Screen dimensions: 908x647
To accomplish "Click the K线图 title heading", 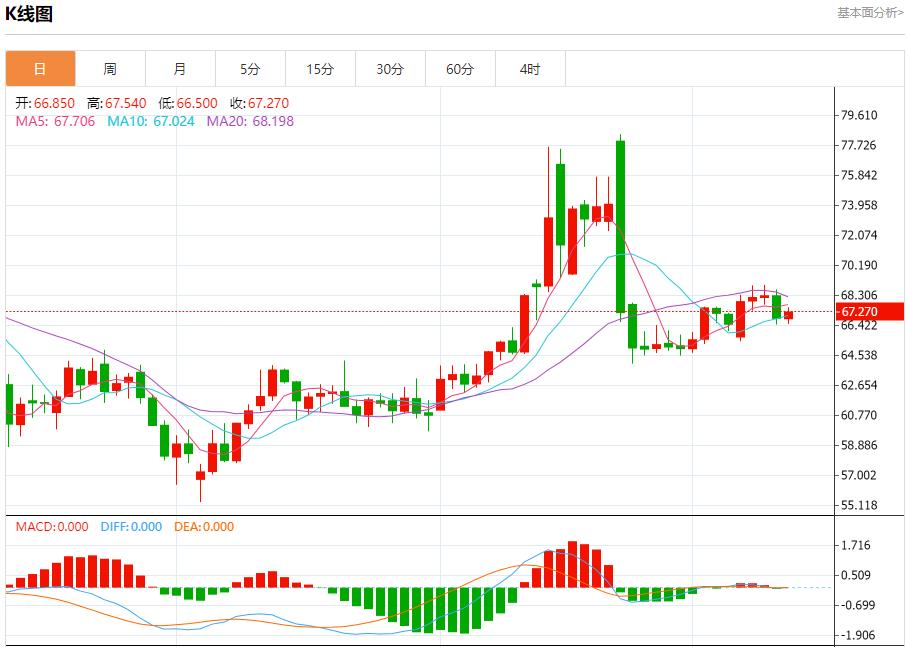I will [30, 14].
